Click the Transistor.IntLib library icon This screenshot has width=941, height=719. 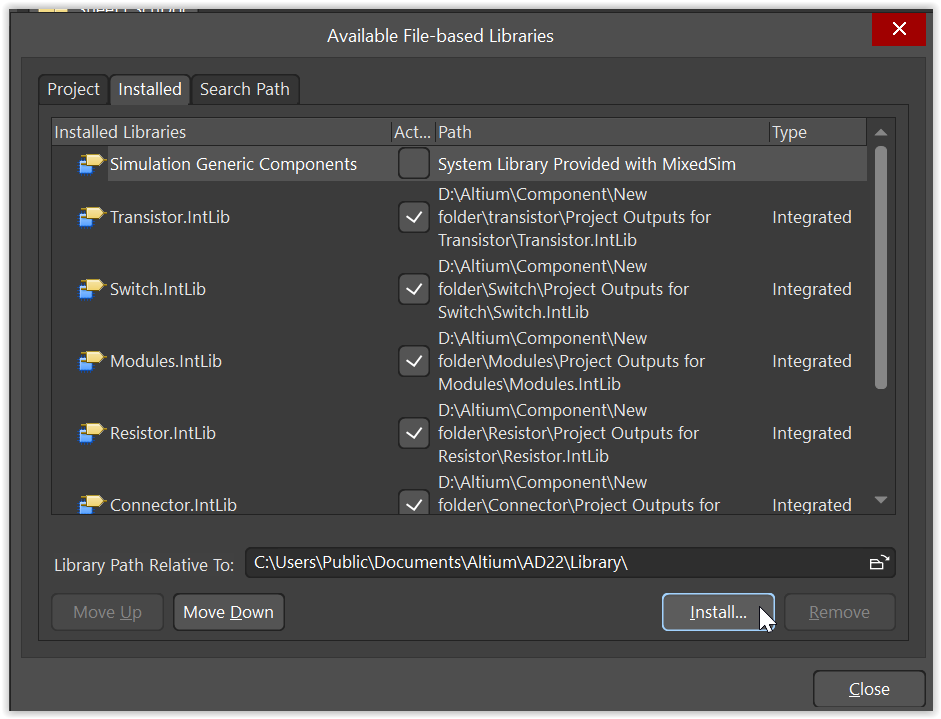click(x=91, y=217)
